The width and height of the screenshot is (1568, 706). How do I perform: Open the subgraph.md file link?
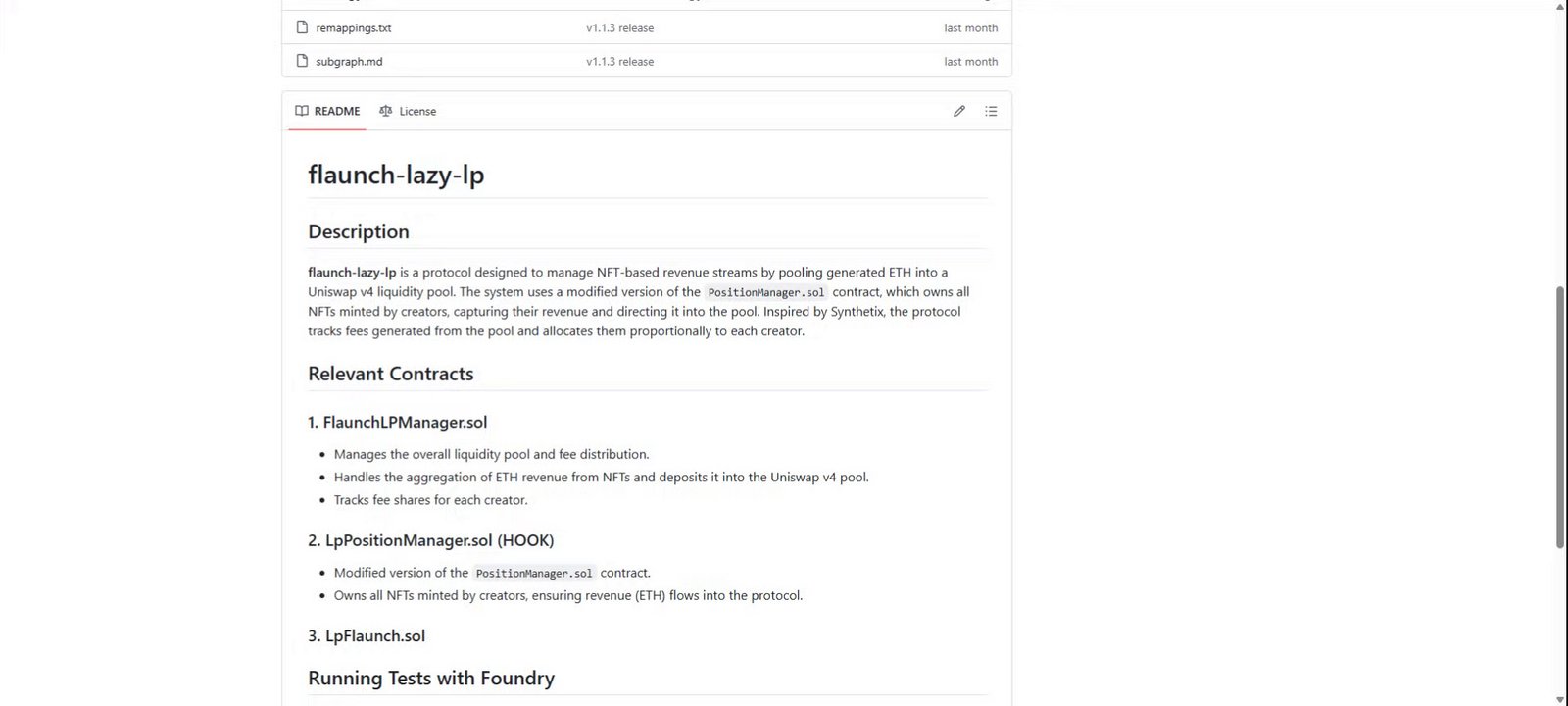click(349, 62)
